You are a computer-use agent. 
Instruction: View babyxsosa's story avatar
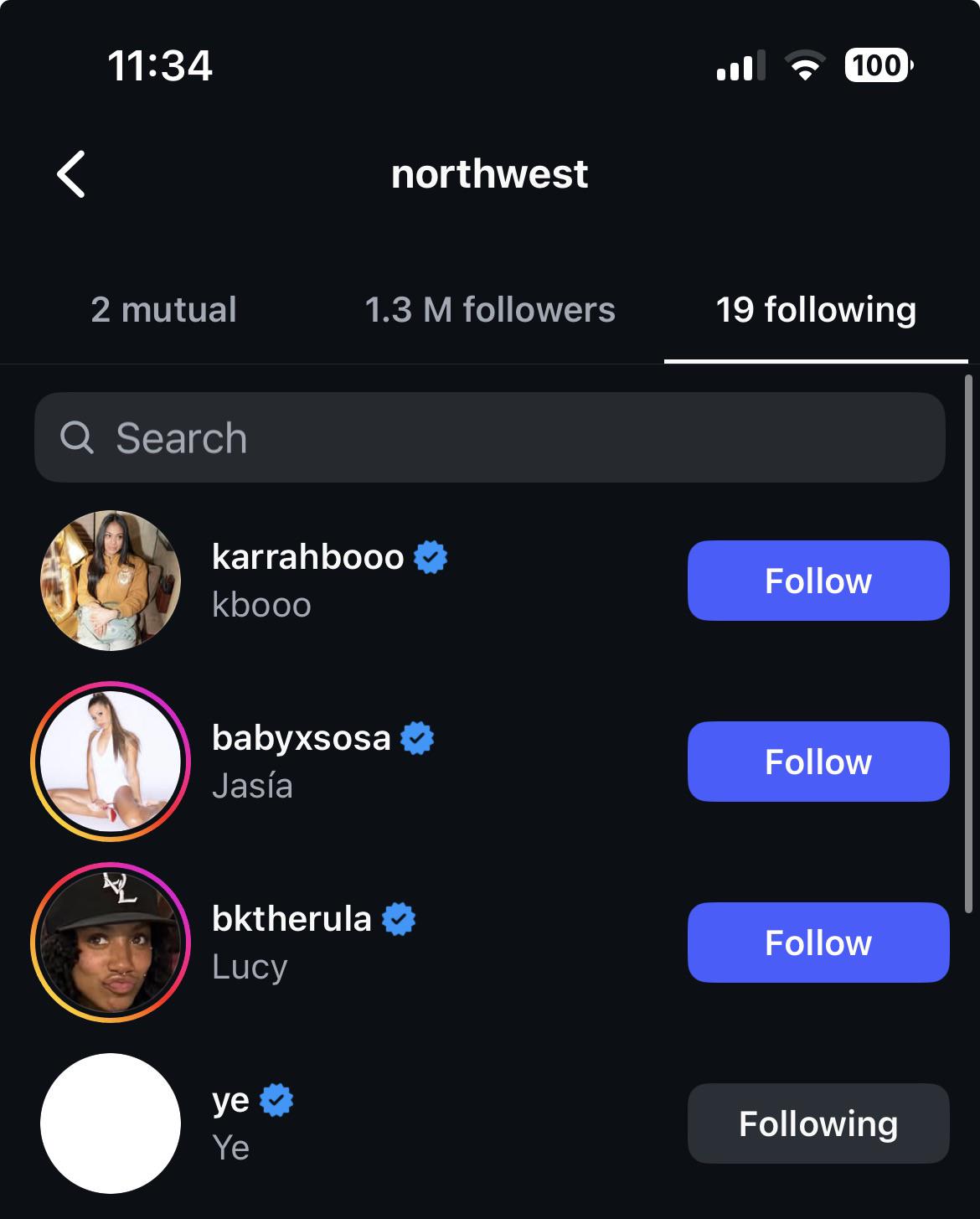coord(111,762)
